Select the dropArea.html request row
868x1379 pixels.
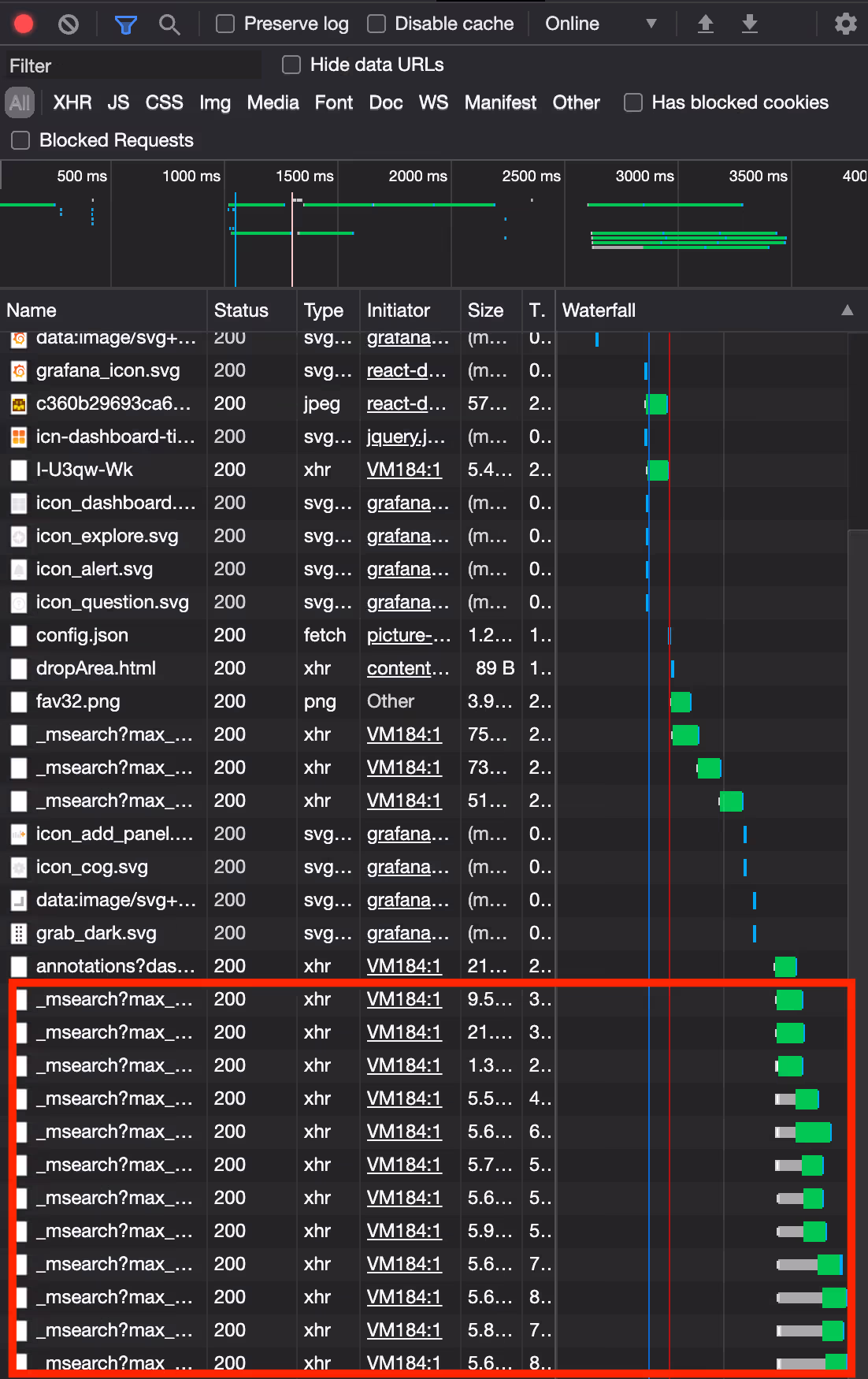(x=424, y=668)
